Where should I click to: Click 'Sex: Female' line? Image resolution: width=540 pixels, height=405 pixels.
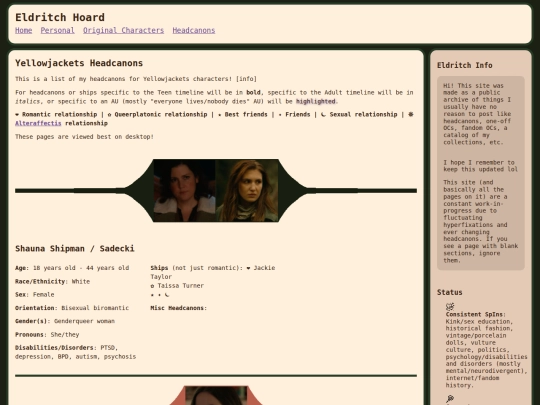click(34, 294)
